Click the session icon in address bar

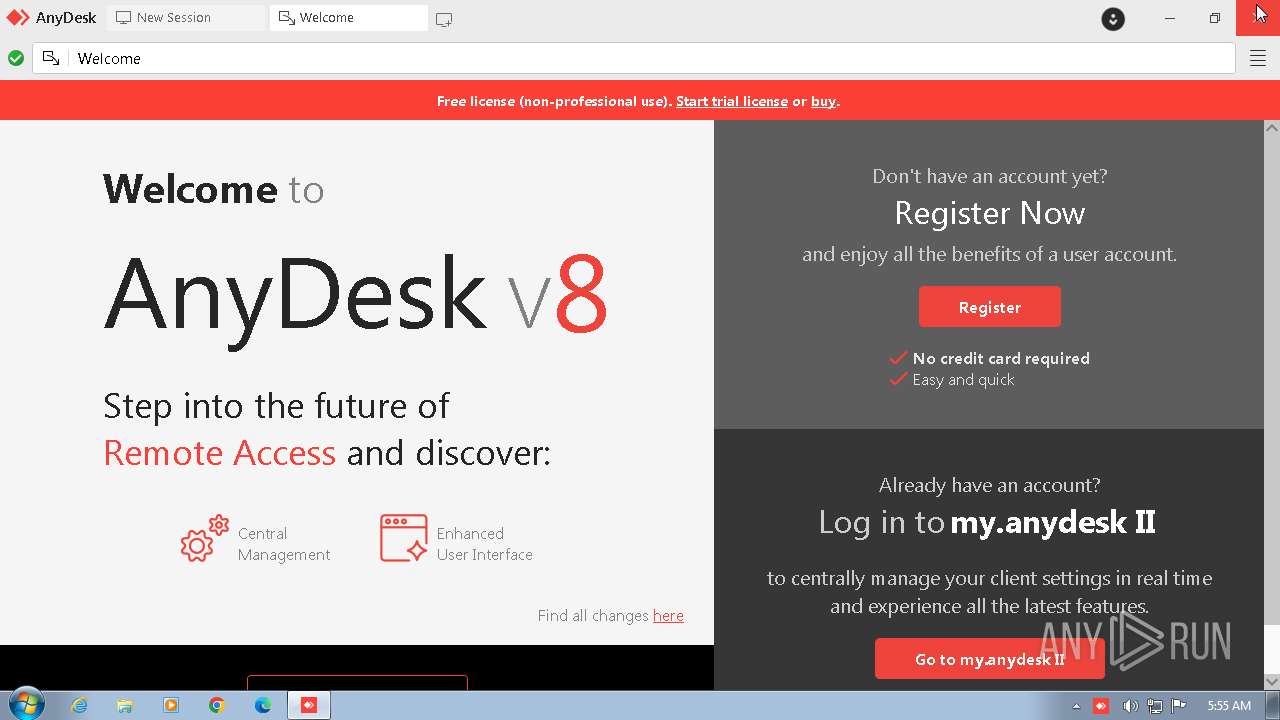51,59
